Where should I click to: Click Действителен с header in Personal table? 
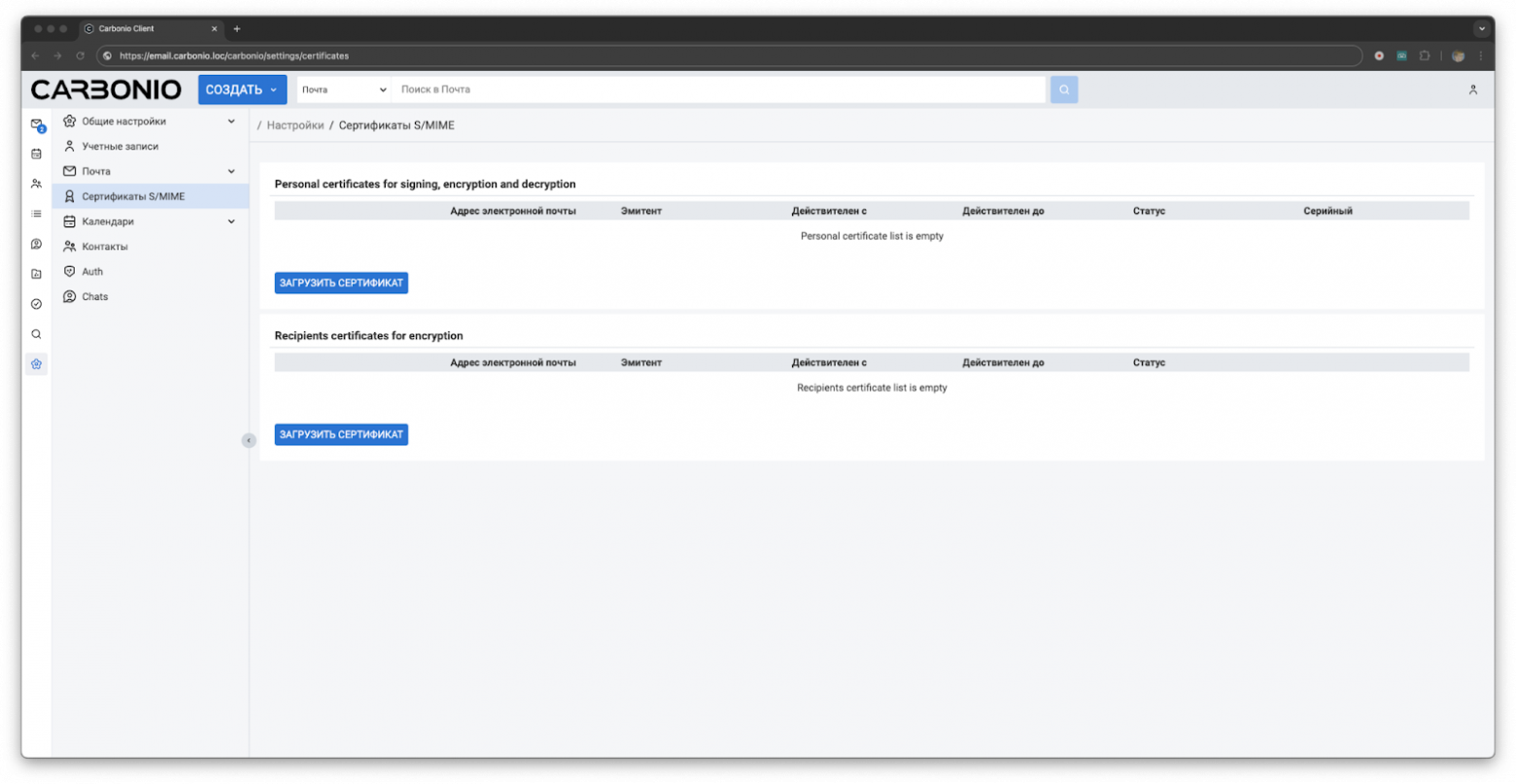(x=829, y=211)
